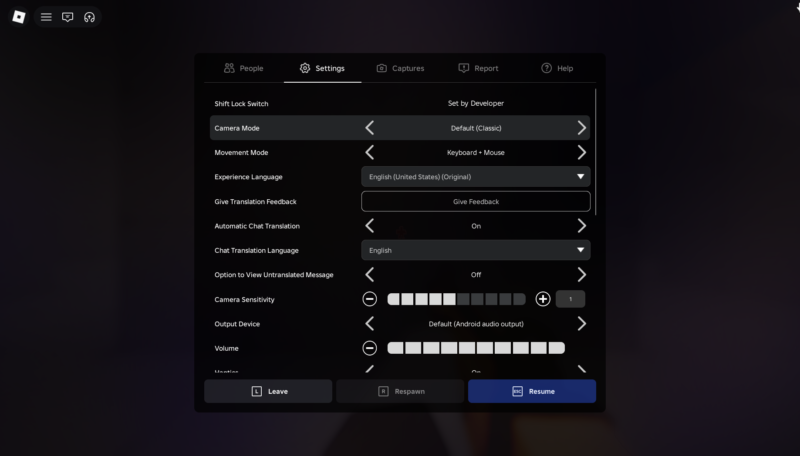
Task: Open the Chat Translation Language dropdown
Action: coord(476,250)
